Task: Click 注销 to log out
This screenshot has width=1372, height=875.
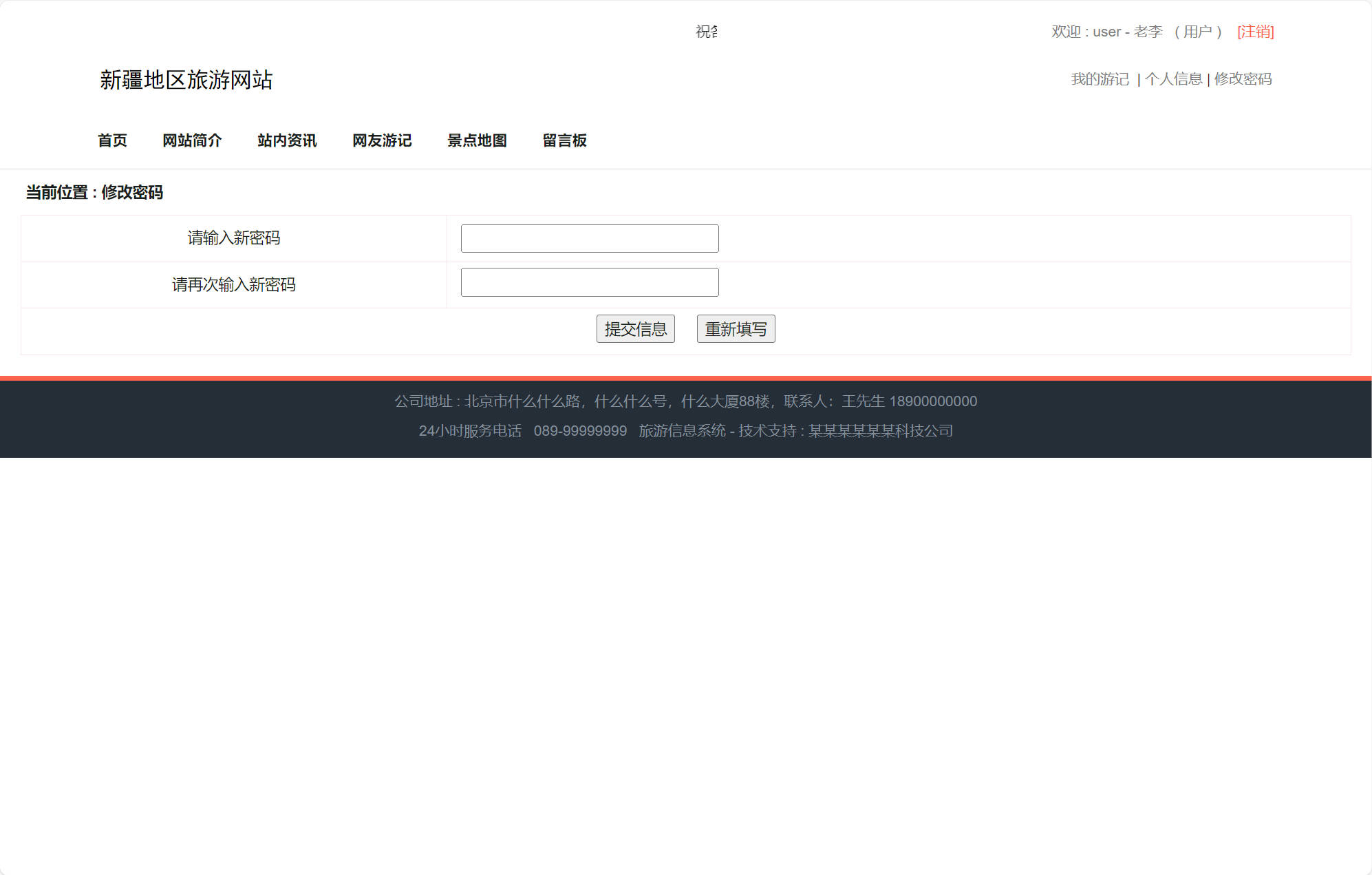Action: [1255, 32]
